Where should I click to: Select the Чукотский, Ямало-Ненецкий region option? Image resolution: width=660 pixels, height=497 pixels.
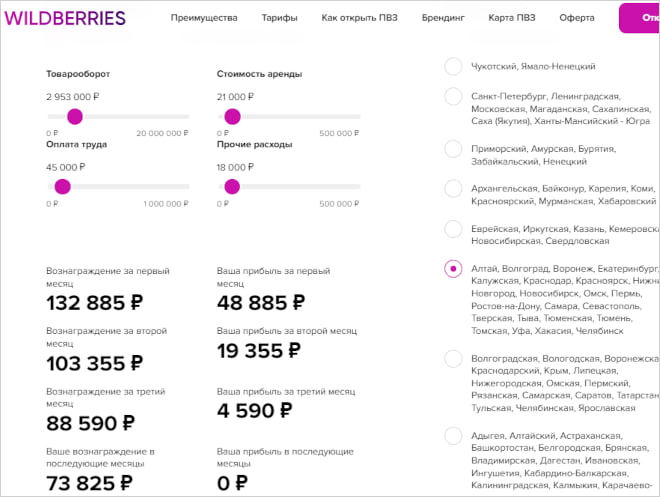(453, 66)
